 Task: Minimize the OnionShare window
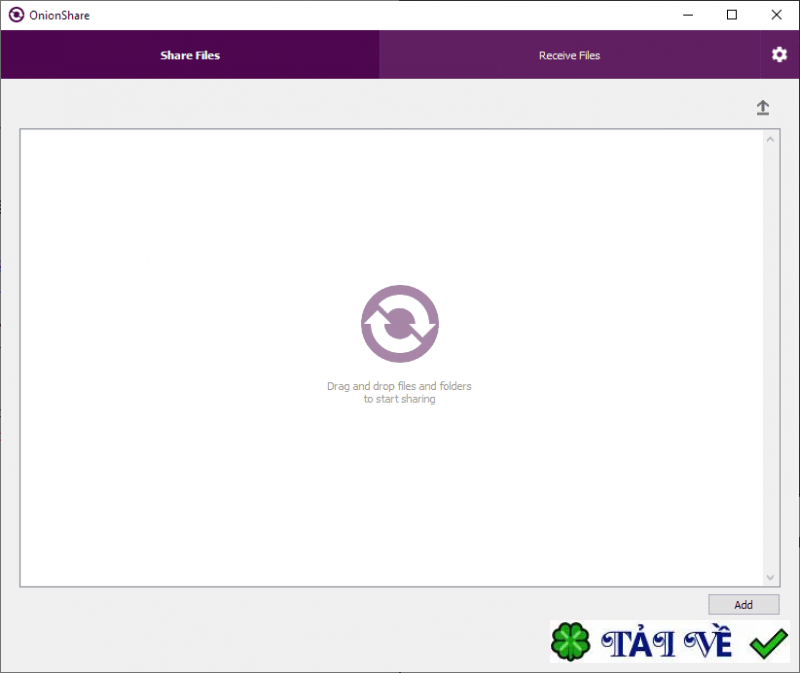(x=688, y=15)
